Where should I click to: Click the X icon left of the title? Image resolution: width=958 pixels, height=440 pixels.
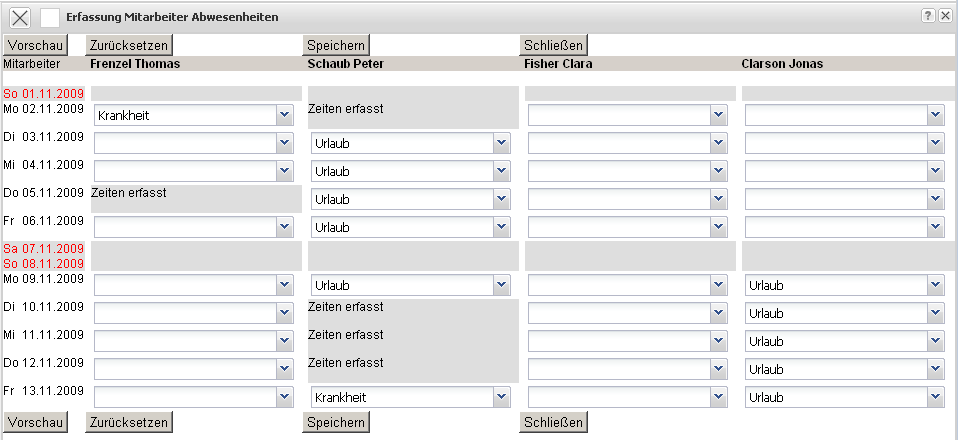[19, 17]
